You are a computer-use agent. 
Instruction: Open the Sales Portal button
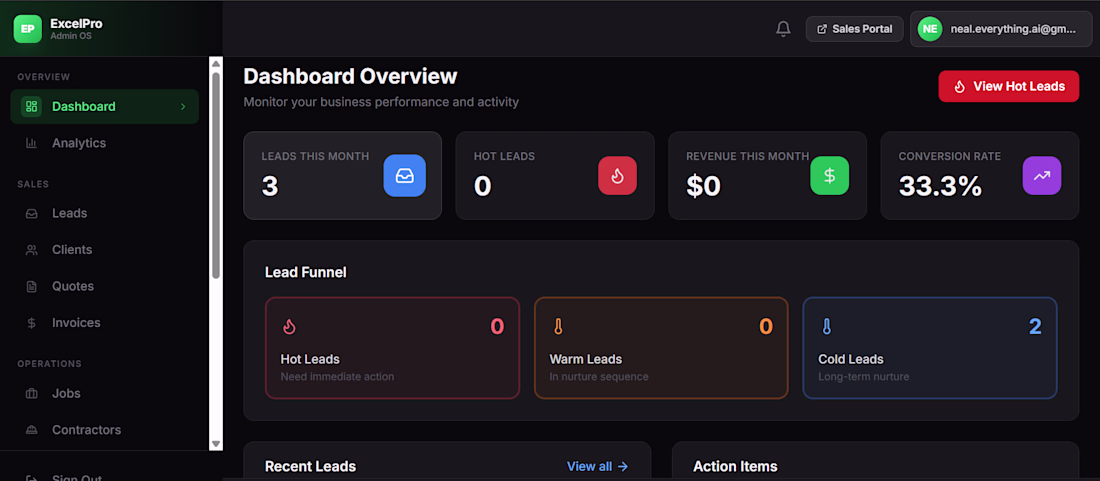(854, 29)
